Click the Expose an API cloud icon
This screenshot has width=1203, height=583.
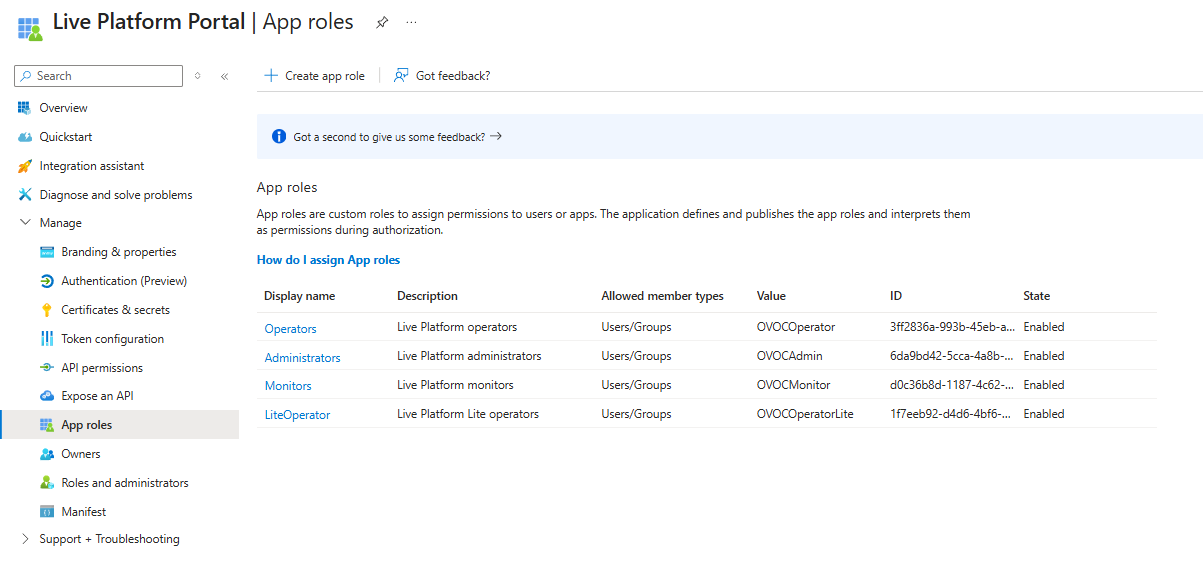[x=46, y=396]
